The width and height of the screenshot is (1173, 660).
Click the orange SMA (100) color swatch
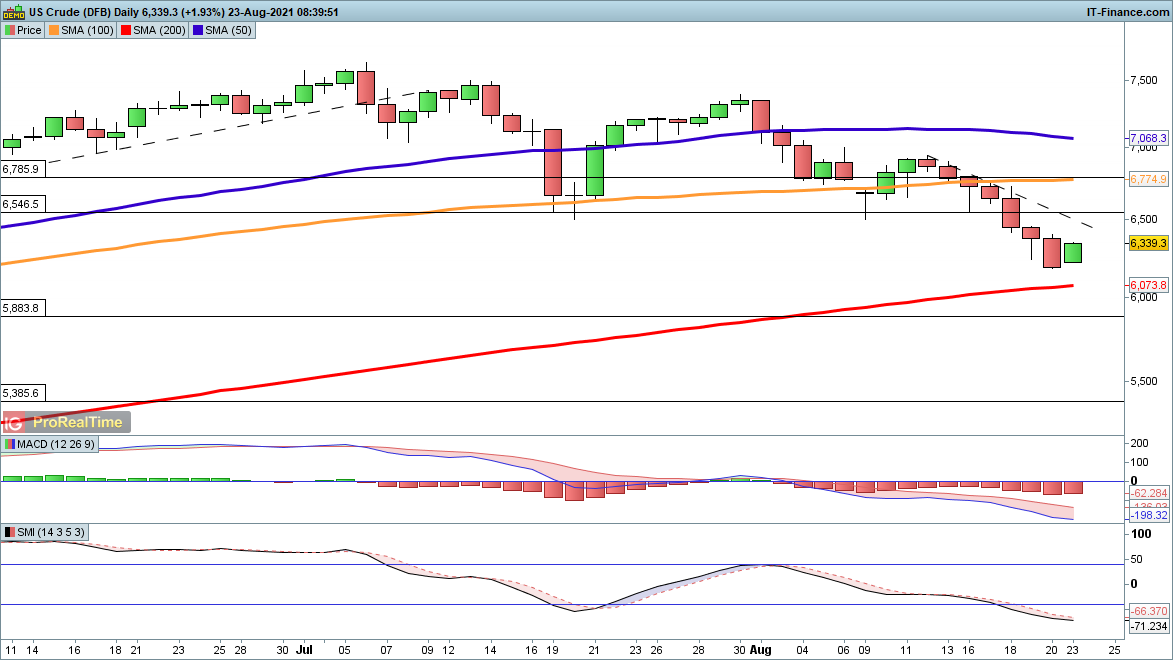[54, 30]
